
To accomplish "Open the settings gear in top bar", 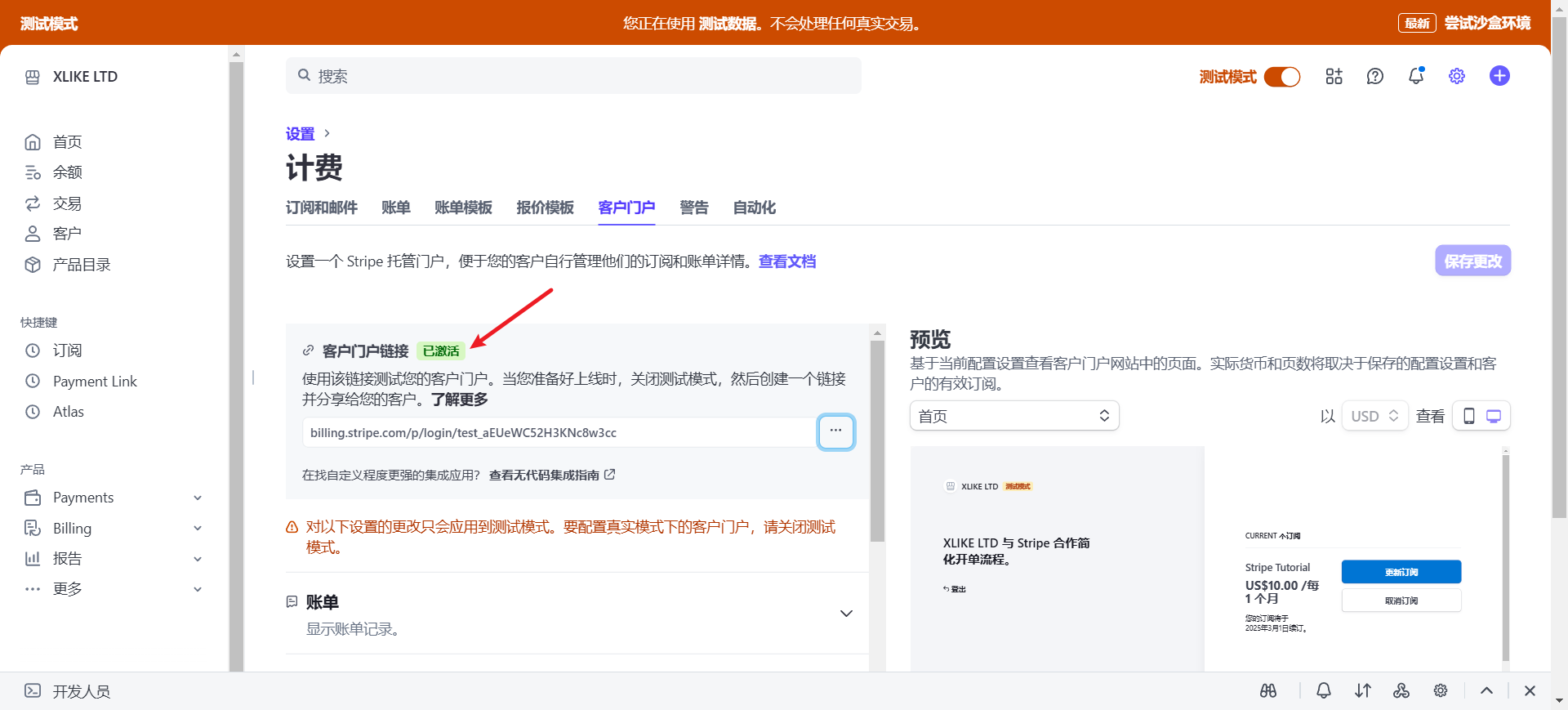I will (x=1457, y=76).
